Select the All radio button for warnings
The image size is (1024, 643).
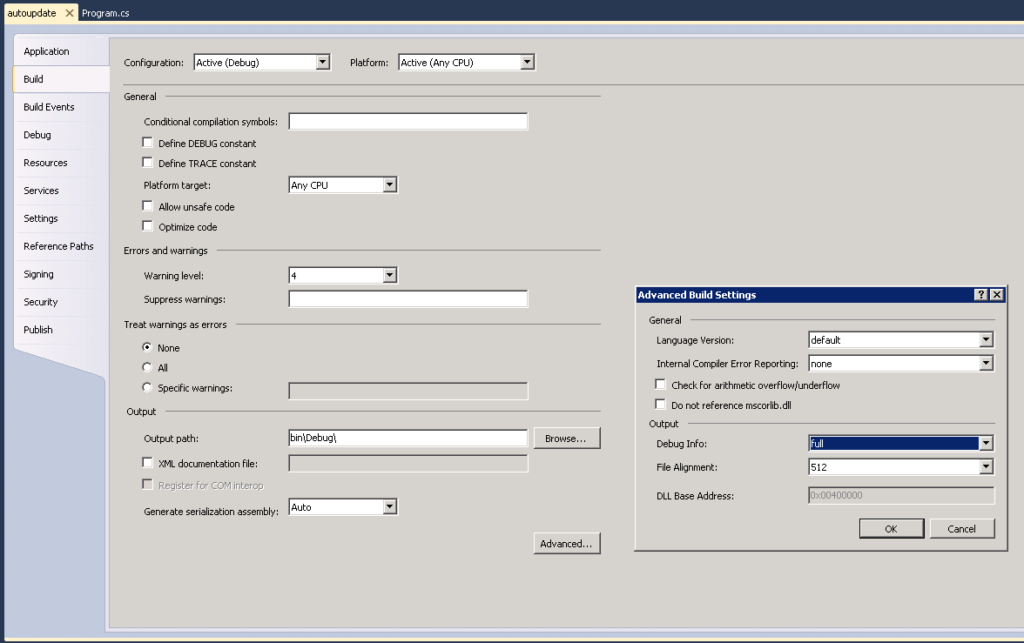[148, 368]
